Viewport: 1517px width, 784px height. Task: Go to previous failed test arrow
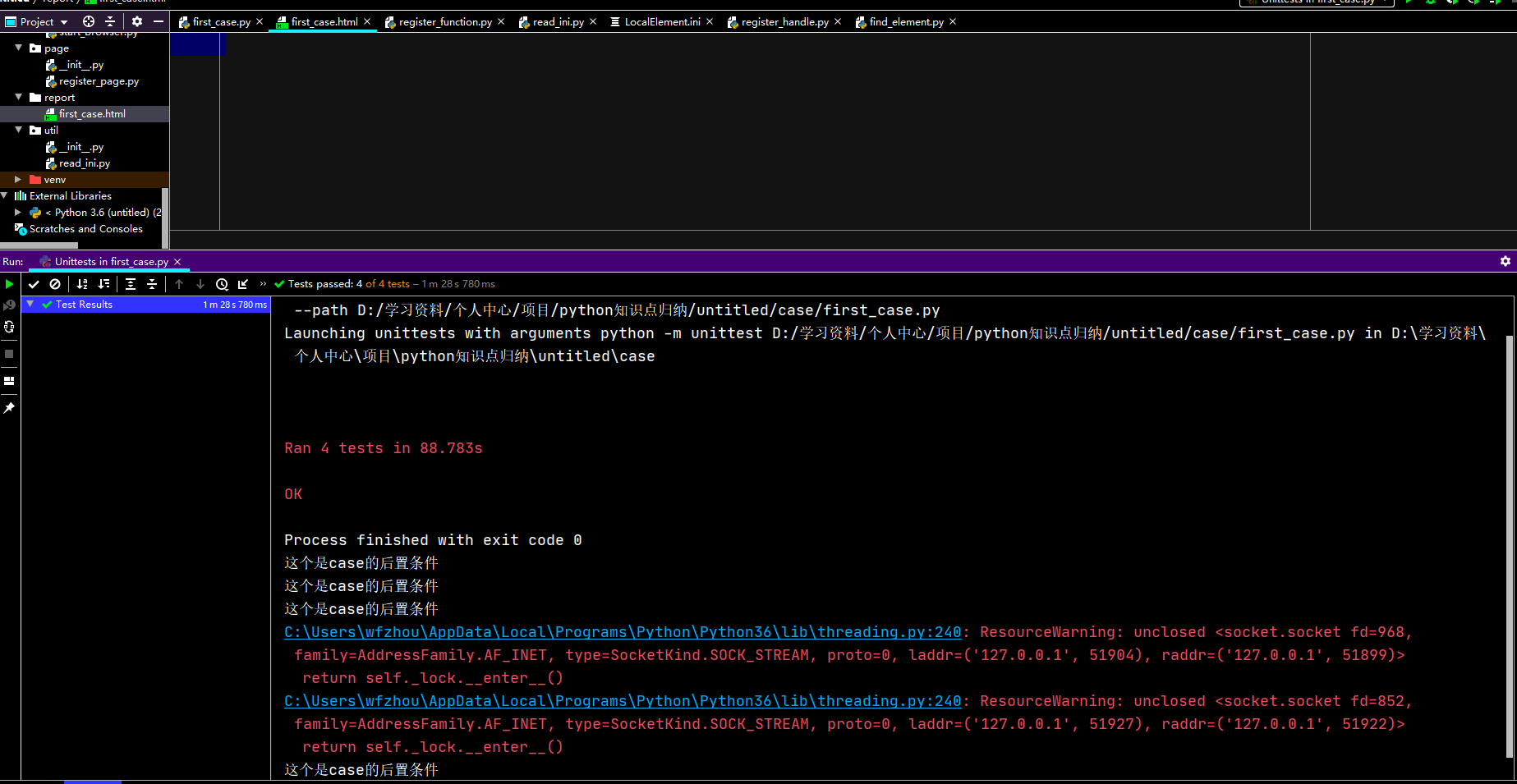point(179,284)
